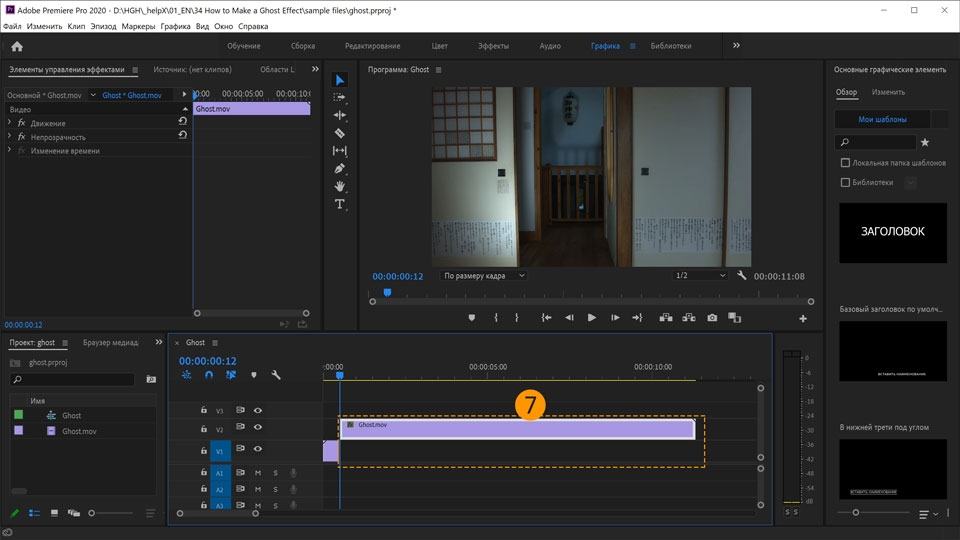Select the Hand tool

coord(339,186)
